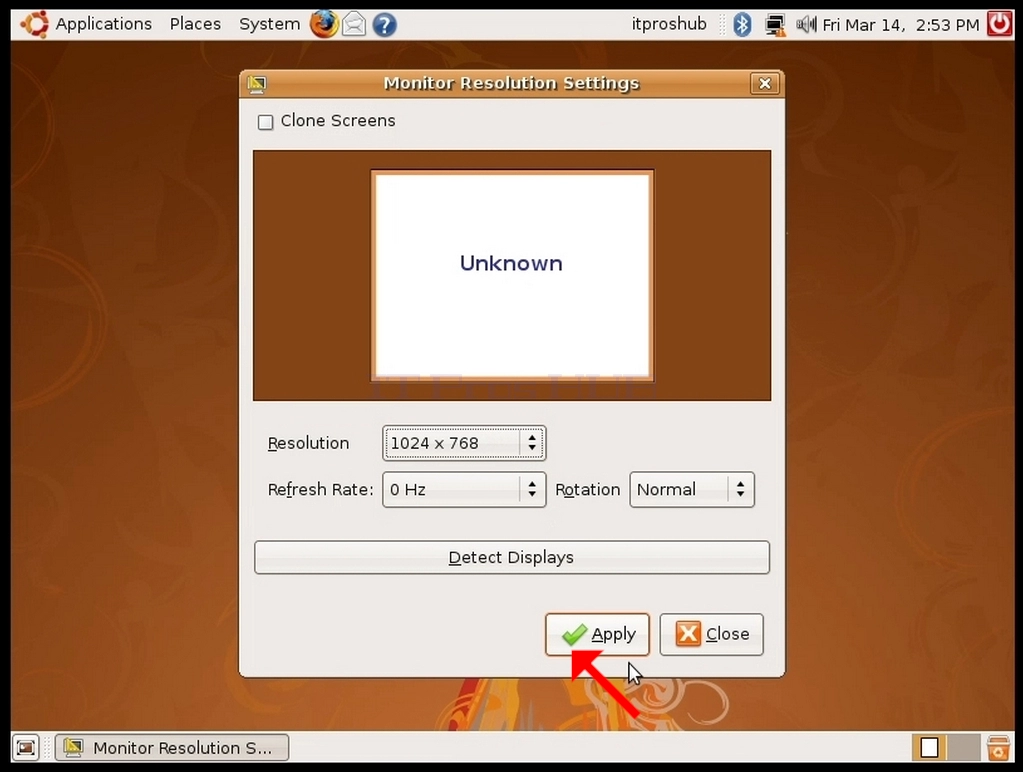The image size is (1023, 772).
Task: Launch Firefox from the top panel
Action: point(324,25)
